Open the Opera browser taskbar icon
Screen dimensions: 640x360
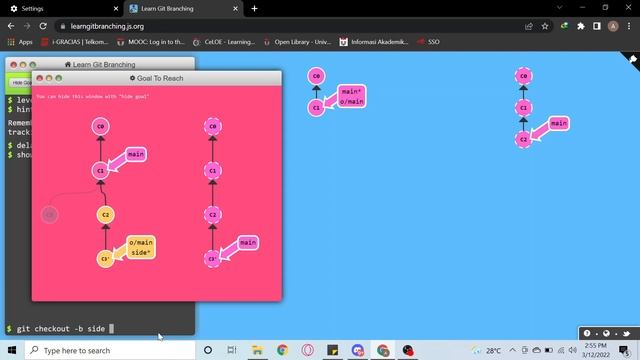[x=308, y=350]
